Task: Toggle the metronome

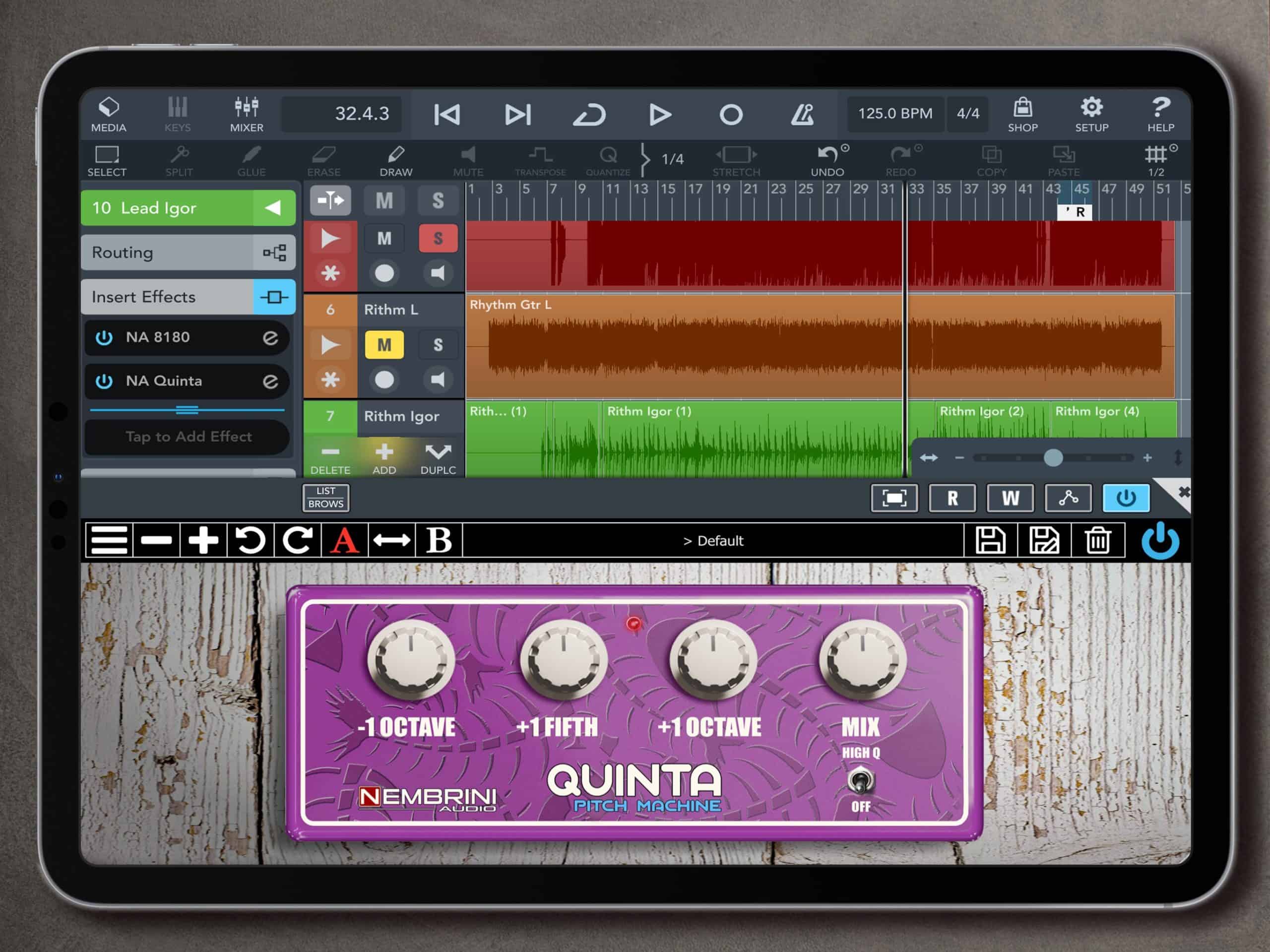Action: coord(802,115)
